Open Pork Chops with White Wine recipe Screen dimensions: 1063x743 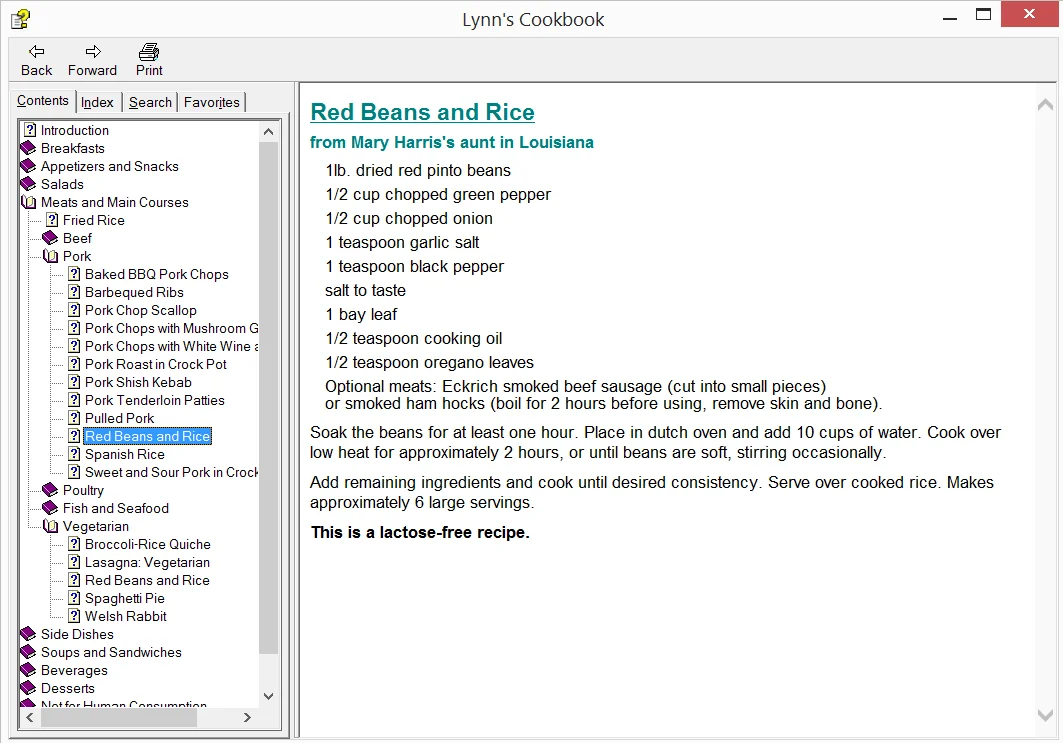[171, 346]
